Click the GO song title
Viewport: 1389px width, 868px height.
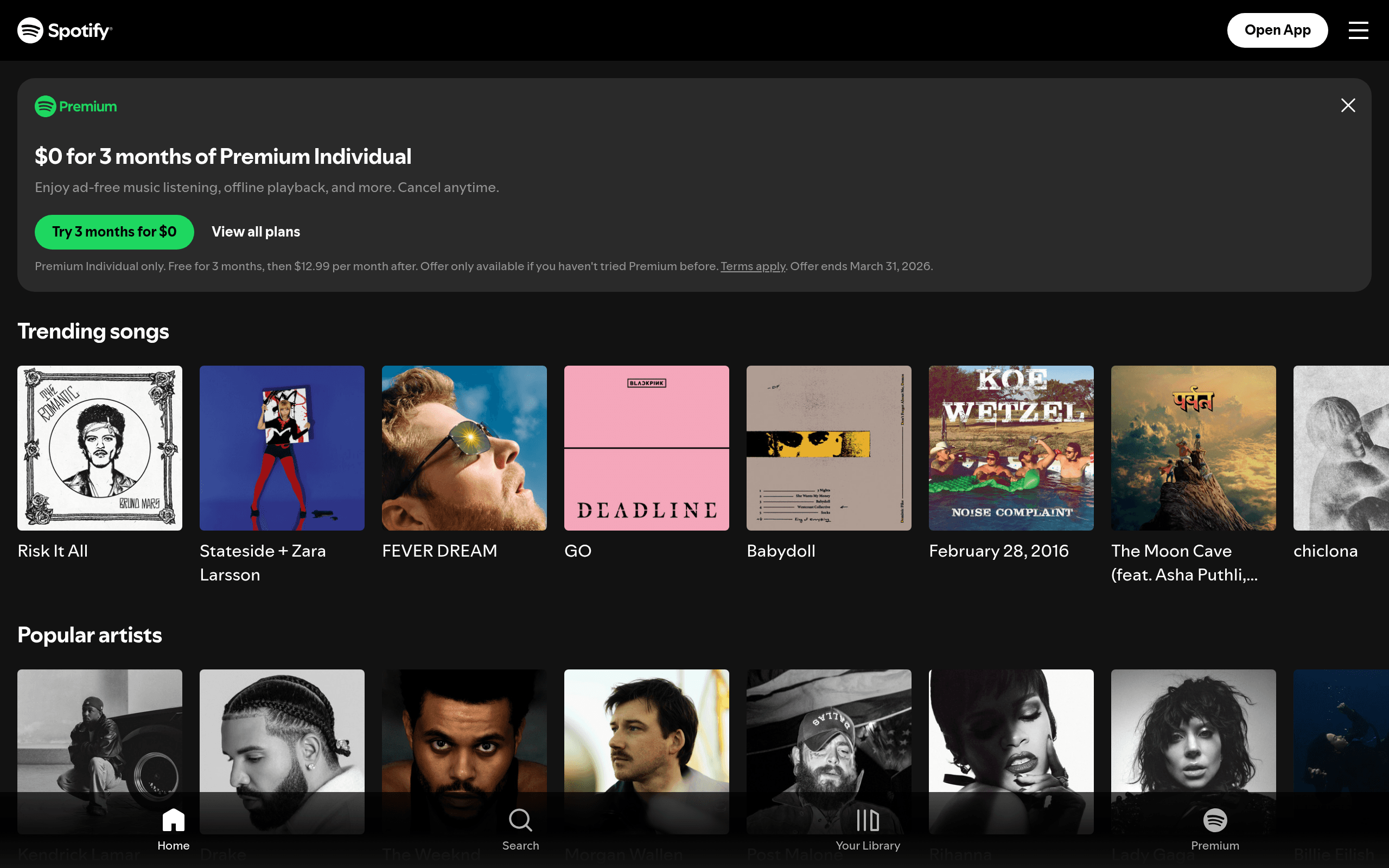[578, 551]
